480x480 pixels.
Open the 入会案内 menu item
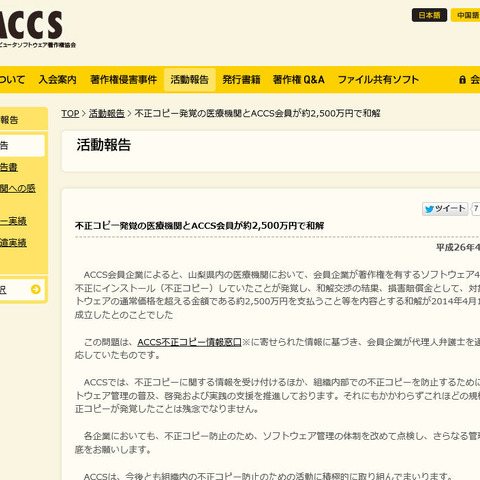[58, 80]
